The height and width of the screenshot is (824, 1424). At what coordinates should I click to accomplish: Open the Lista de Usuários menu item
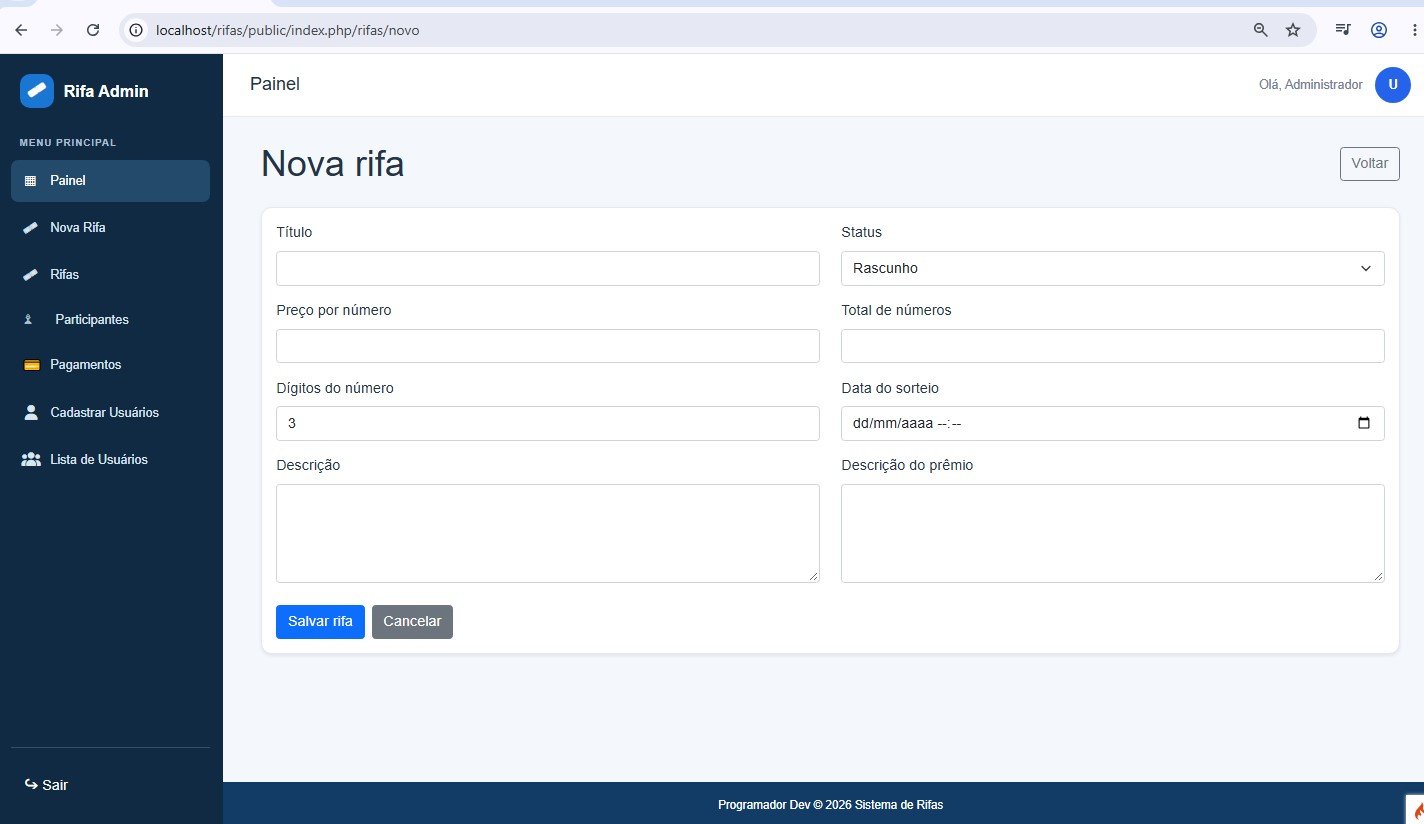tap(110, 459)
